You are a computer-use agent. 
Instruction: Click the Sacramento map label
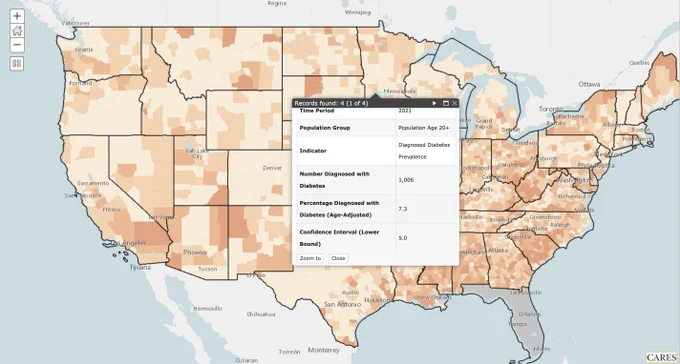coord(93,183)
